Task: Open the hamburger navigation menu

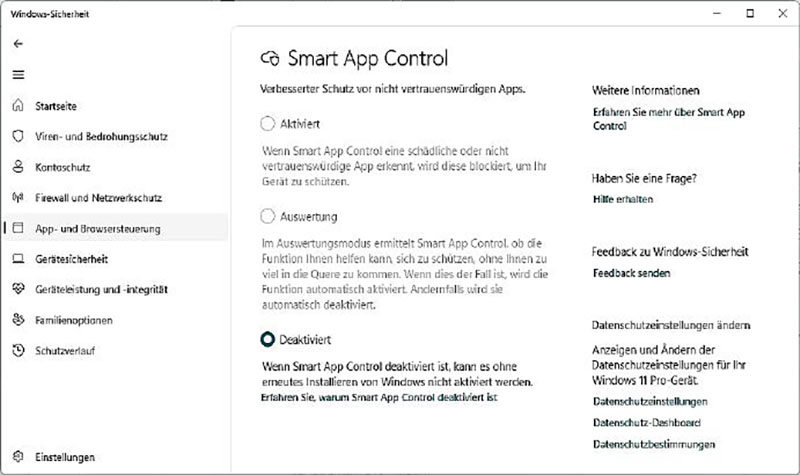Action: coord(18,75)
